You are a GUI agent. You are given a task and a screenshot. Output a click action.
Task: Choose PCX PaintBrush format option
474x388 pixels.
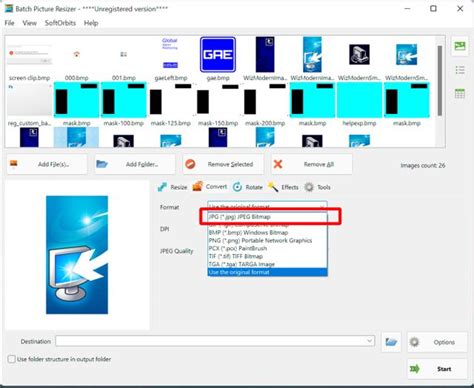[x=267, y=248]
